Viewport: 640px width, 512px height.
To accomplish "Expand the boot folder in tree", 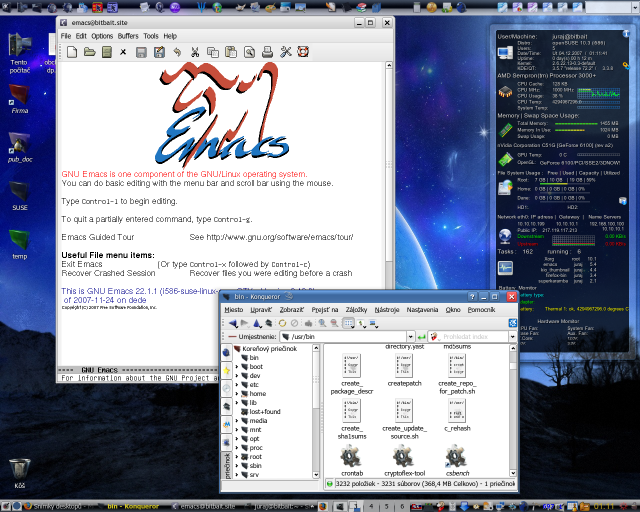I will point(237,367).
